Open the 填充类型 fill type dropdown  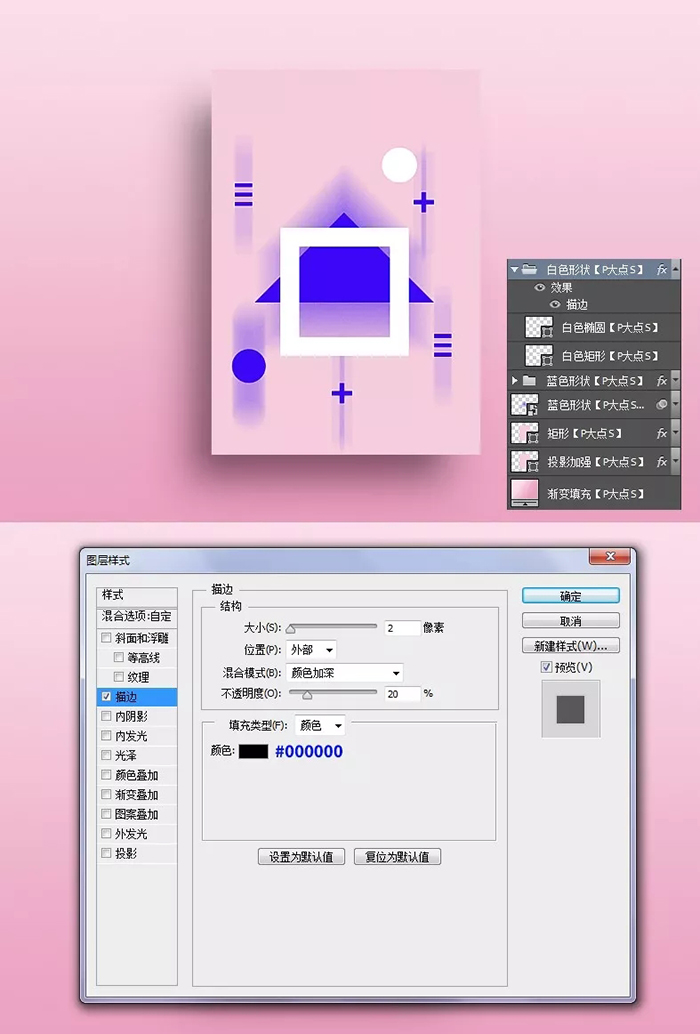point(320,725)
